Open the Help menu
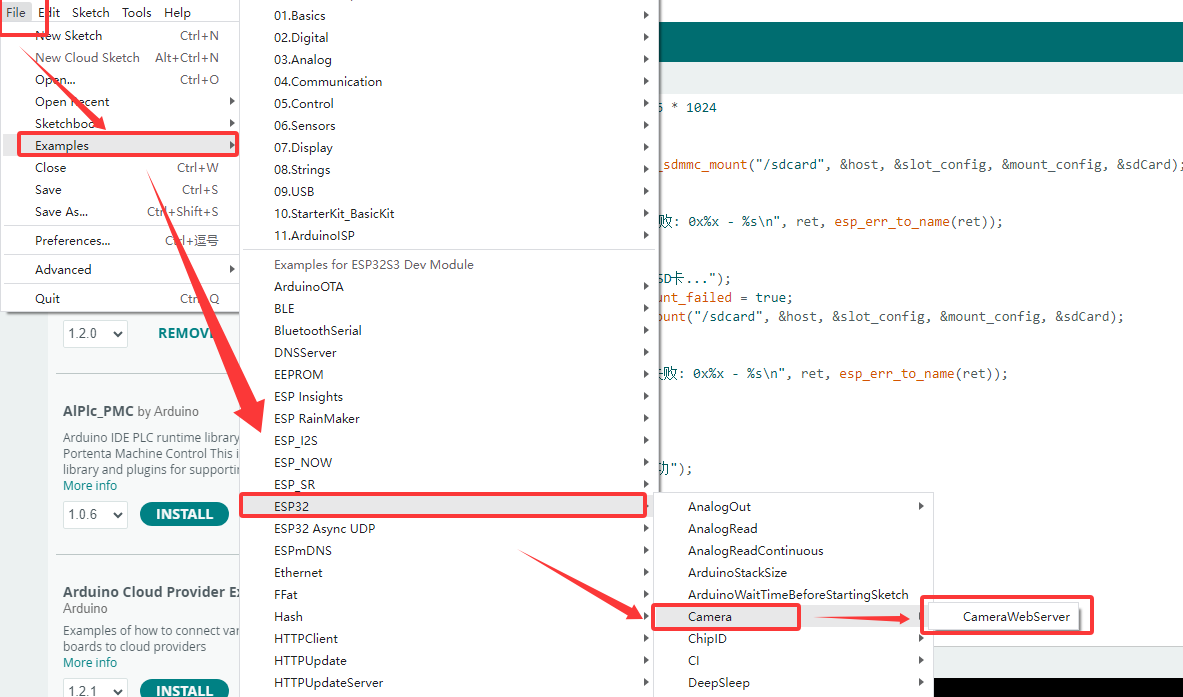This screenshot has width=1183, height=697. [177, 12]
